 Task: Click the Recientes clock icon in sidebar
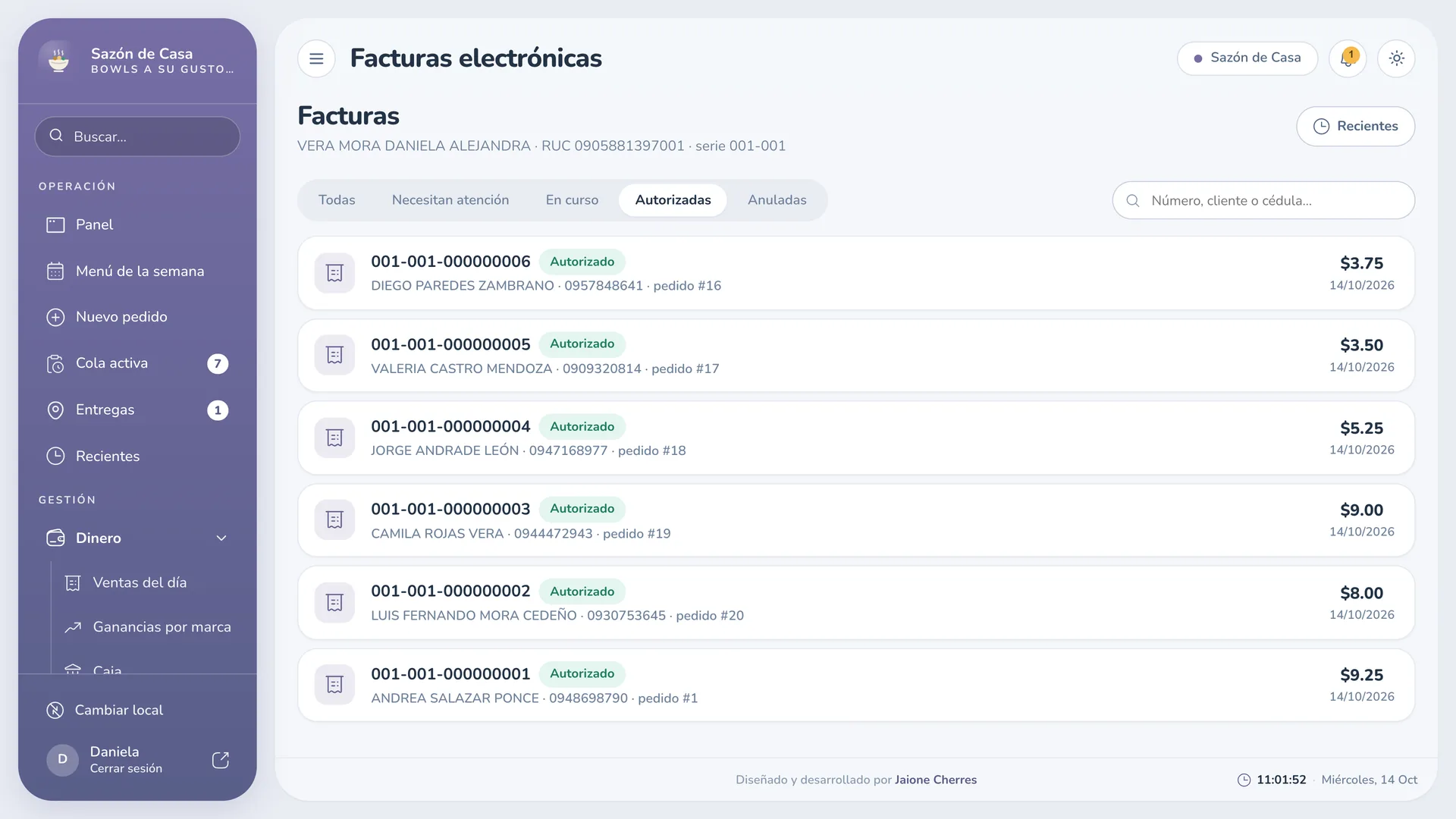tap(55, 457)
